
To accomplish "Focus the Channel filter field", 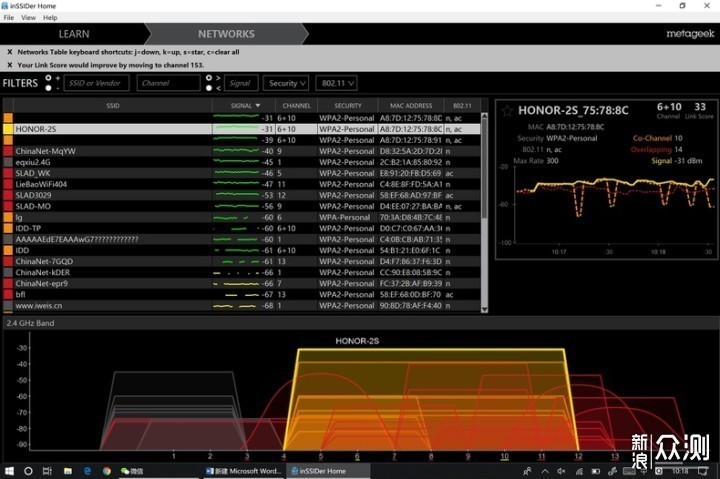I will (169, 83).
